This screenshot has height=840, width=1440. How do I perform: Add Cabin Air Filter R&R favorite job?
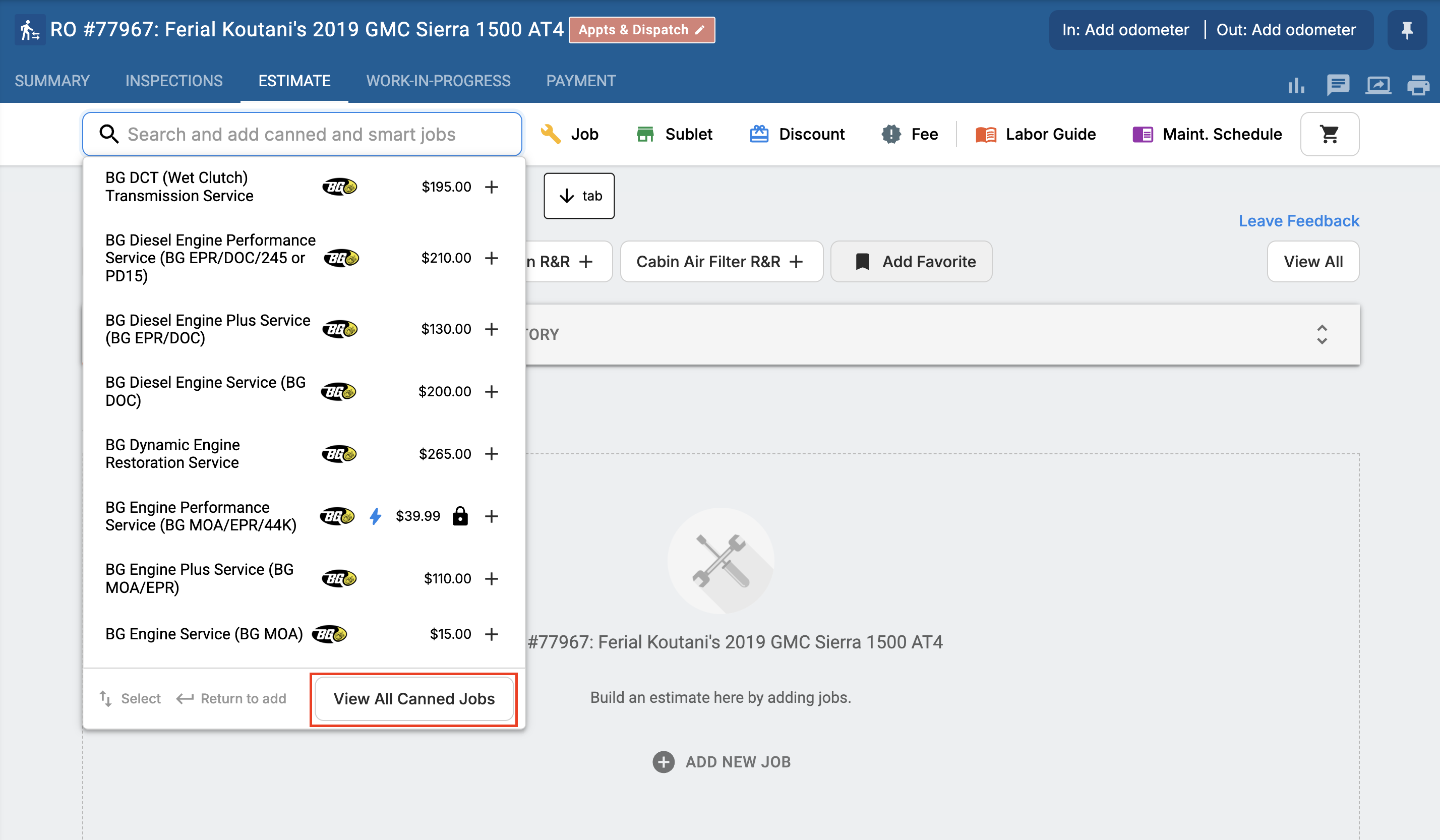tap(722, 262)
